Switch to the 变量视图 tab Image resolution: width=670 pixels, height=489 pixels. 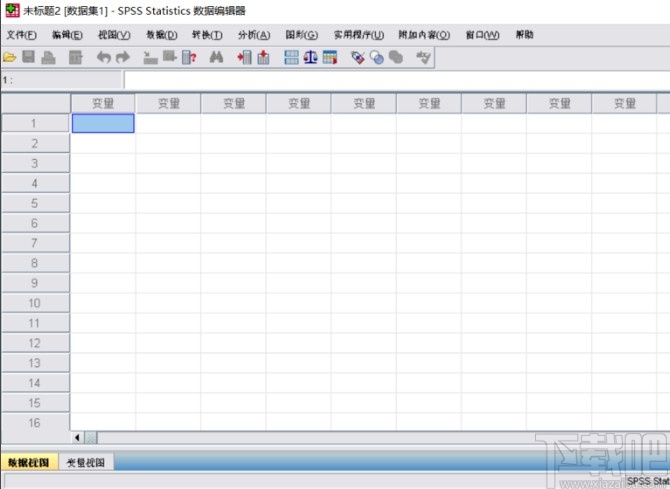point(86,462)
